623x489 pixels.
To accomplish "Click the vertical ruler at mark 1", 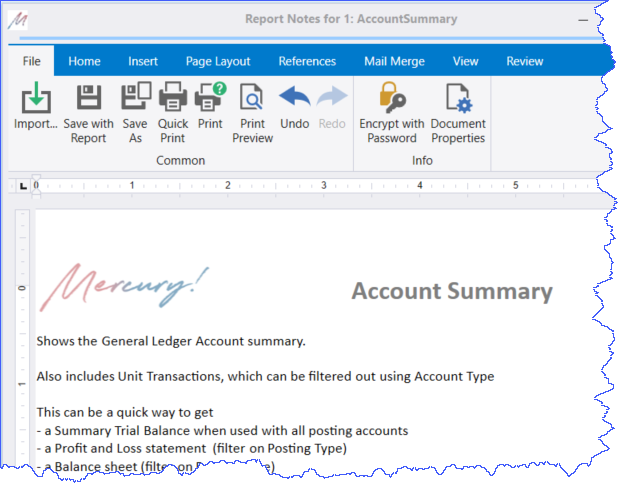I will pyautogui.click(x=22, y=384).
